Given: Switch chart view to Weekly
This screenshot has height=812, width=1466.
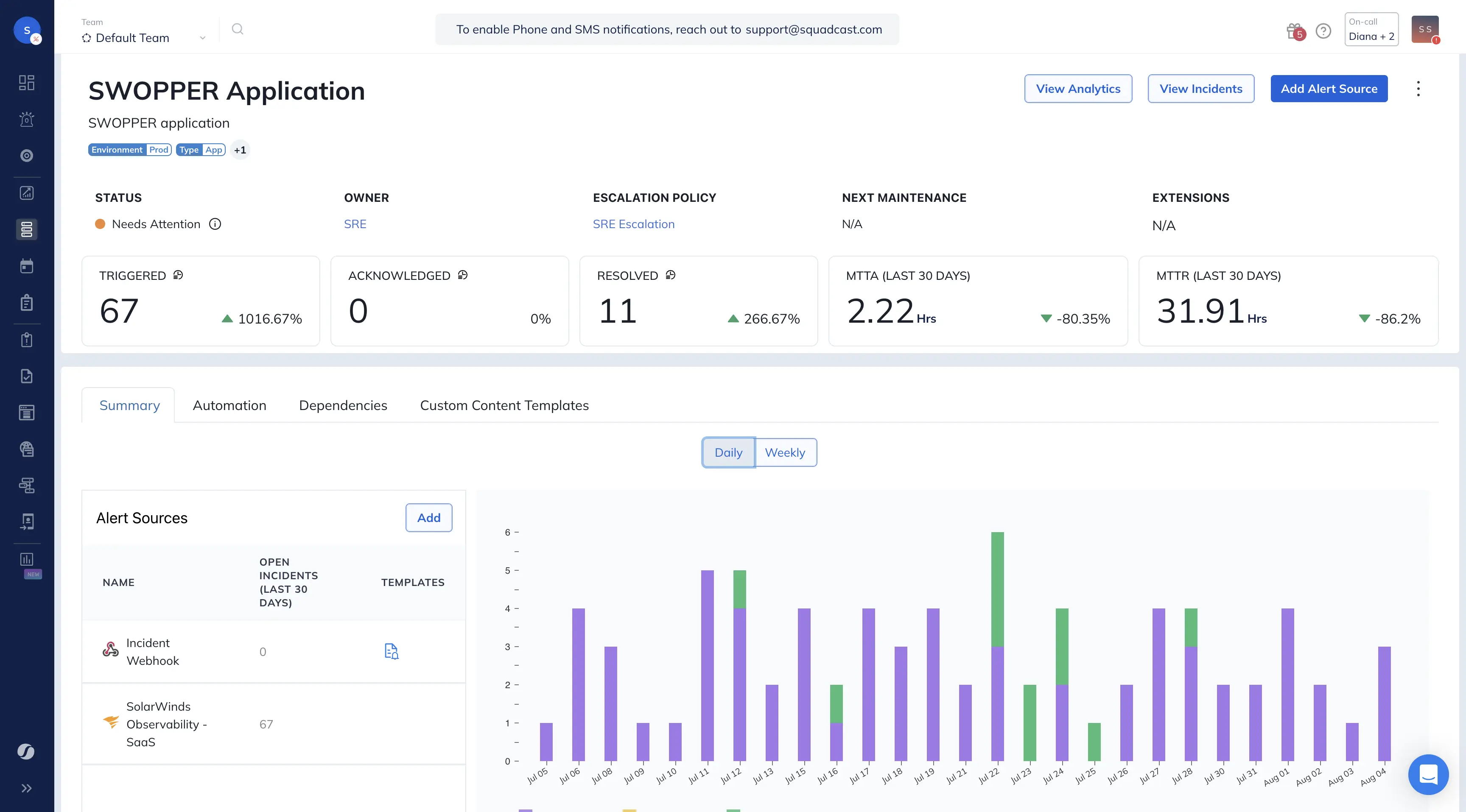Looking at the screenshot, I should 785,452.
